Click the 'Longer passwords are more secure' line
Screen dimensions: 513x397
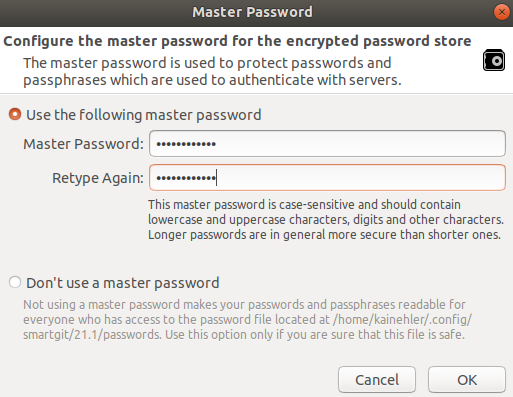[x=324, y=235]
